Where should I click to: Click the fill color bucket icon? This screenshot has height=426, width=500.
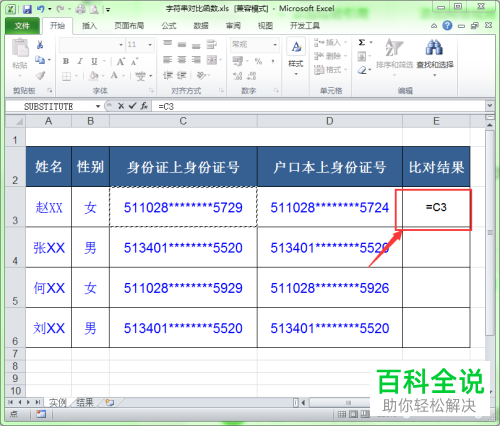click(94, 76)
